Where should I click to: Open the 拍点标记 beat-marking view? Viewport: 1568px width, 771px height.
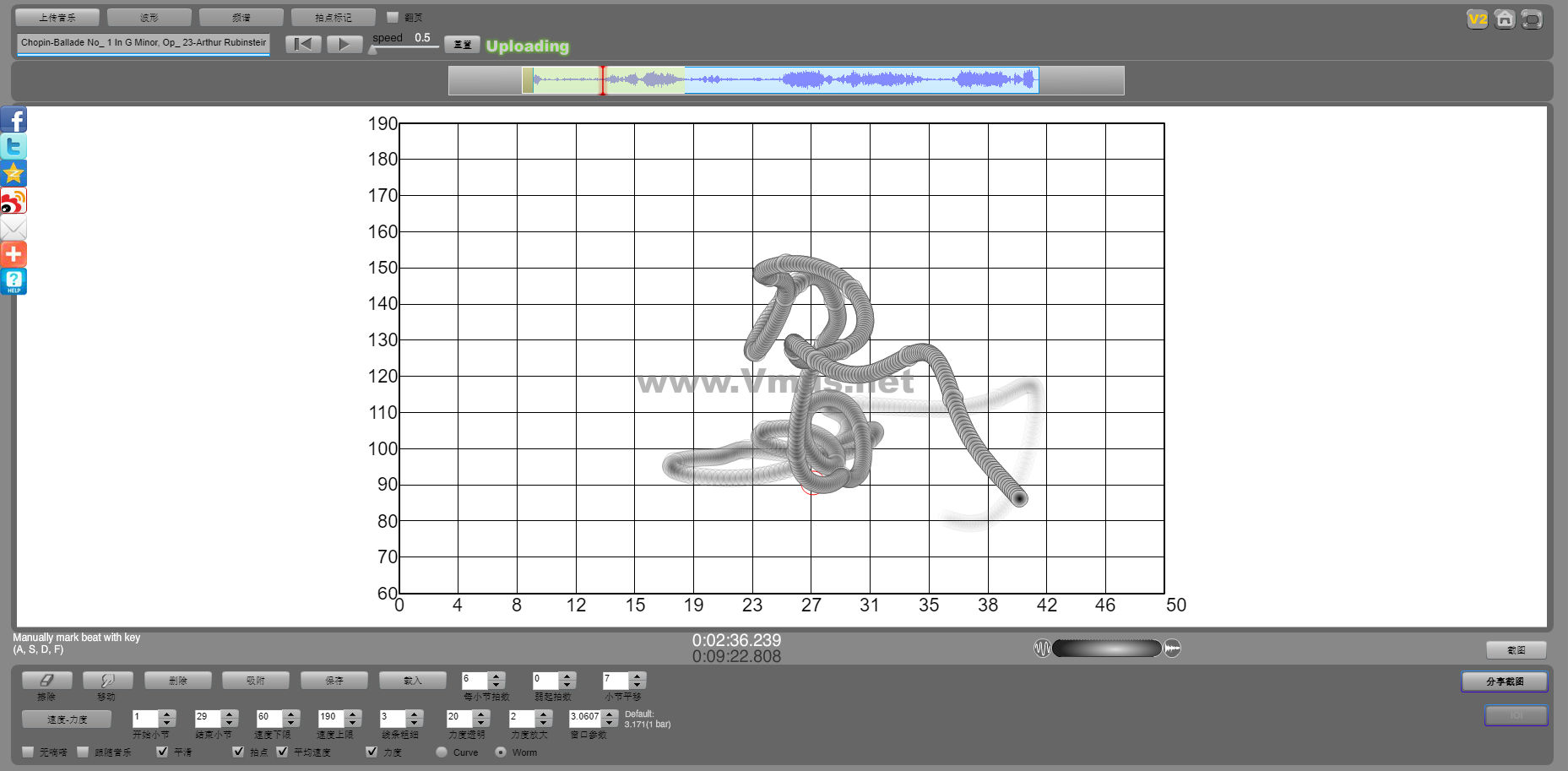pyautogui.click(x=334, y=17)
